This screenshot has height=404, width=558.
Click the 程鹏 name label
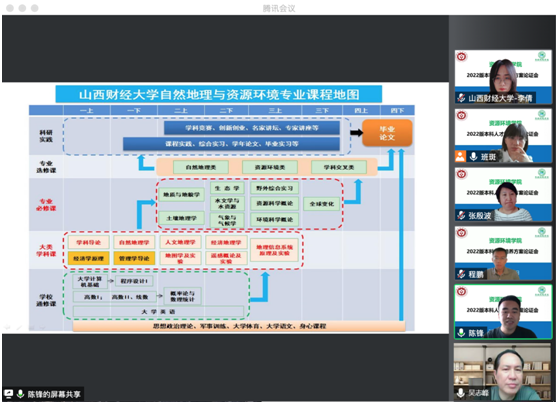tap(476, 274)
